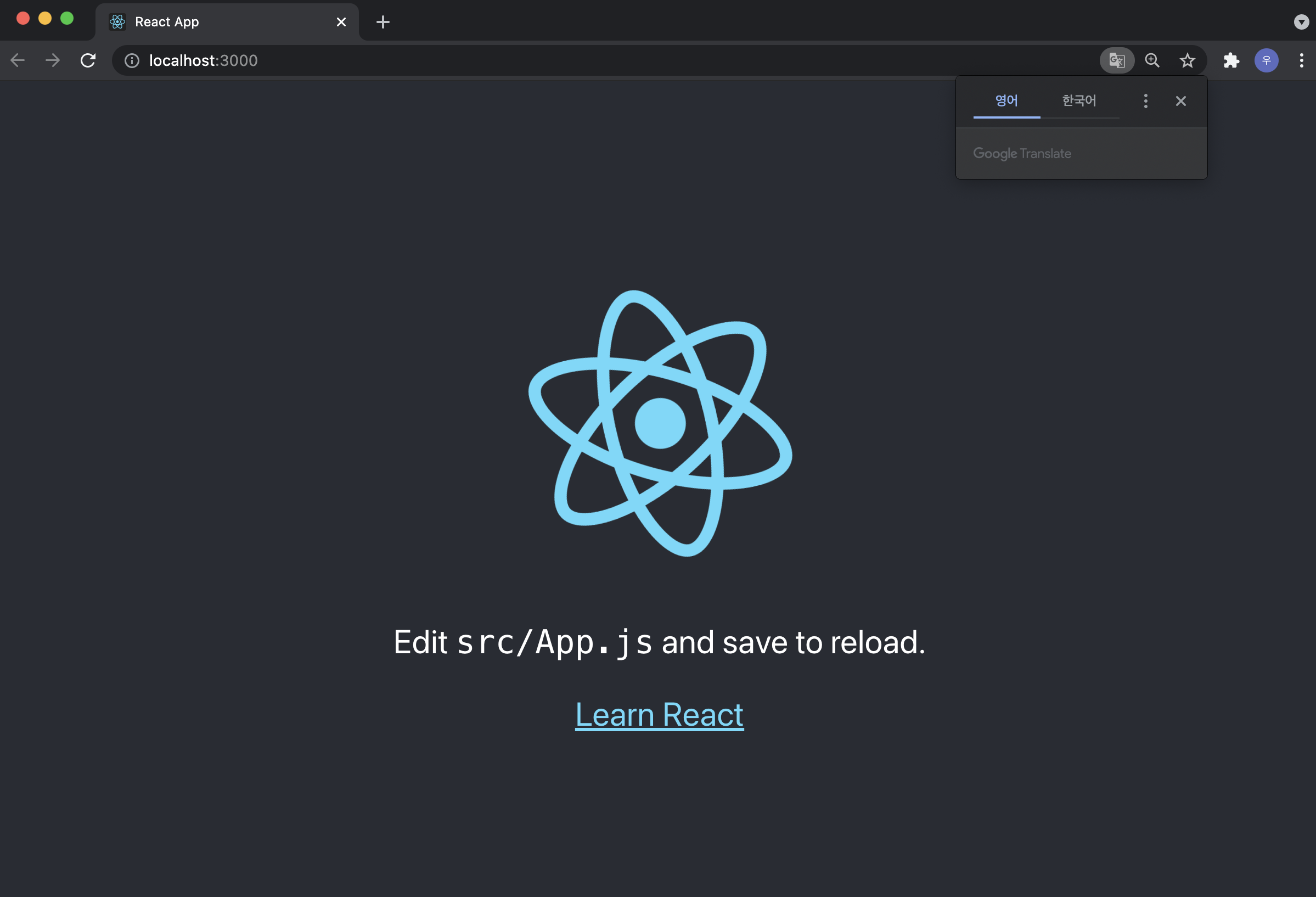1316x897 pixels.
Task: Click the zoom magnifier icon in address bar
Action: pyautogui.click(x=1152, y=60)
